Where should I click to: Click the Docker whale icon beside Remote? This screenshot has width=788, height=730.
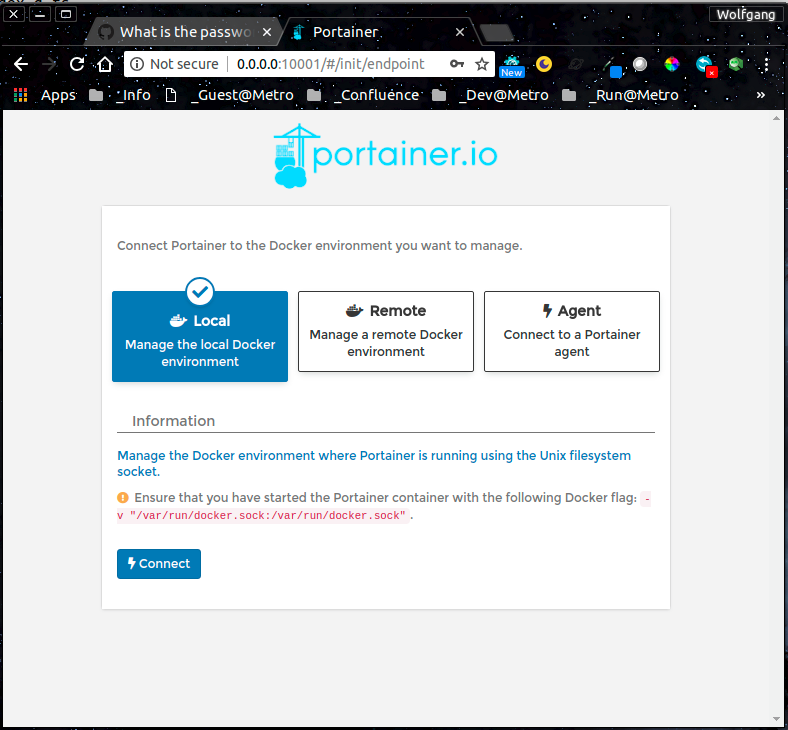[354, 310]
